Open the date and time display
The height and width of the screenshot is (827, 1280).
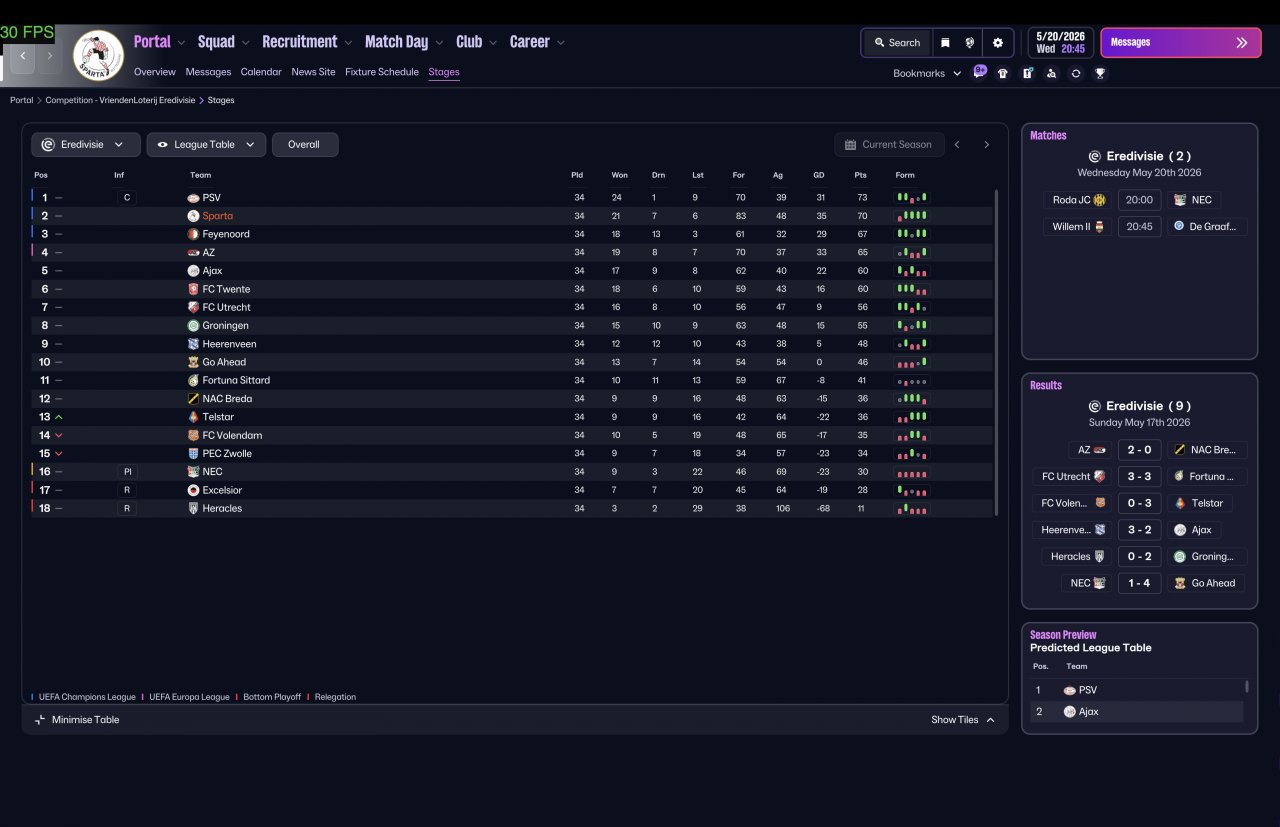pos(1060,43)
